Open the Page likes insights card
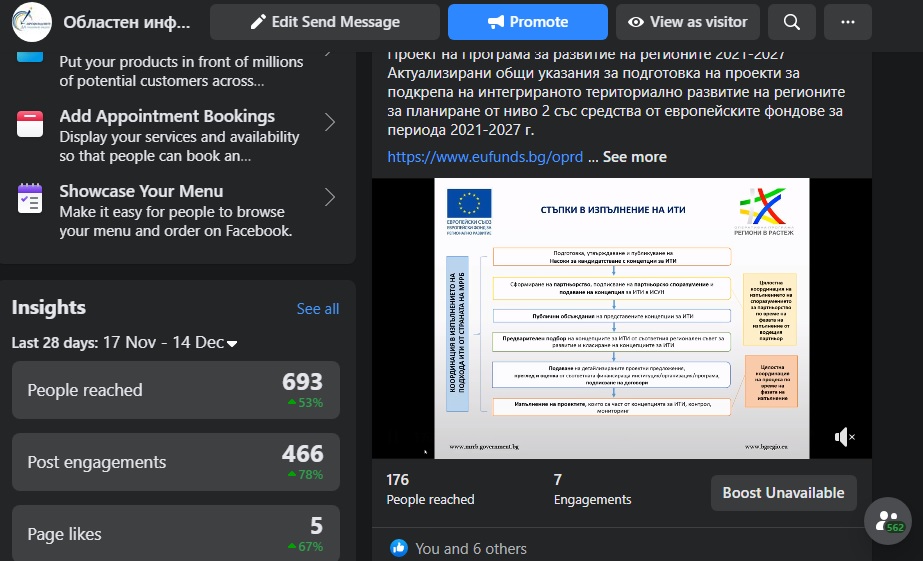The image size is (923, 561). pyautogui.click(x=176, y=533)
